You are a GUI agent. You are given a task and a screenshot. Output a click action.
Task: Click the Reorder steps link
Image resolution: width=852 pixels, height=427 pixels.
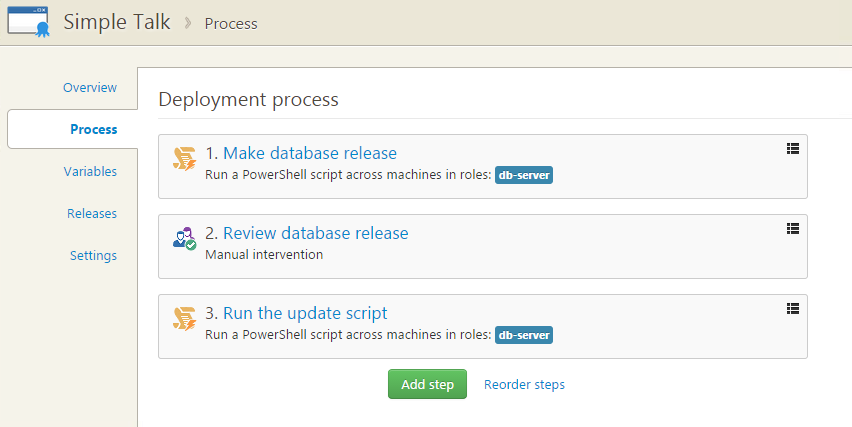524,385
